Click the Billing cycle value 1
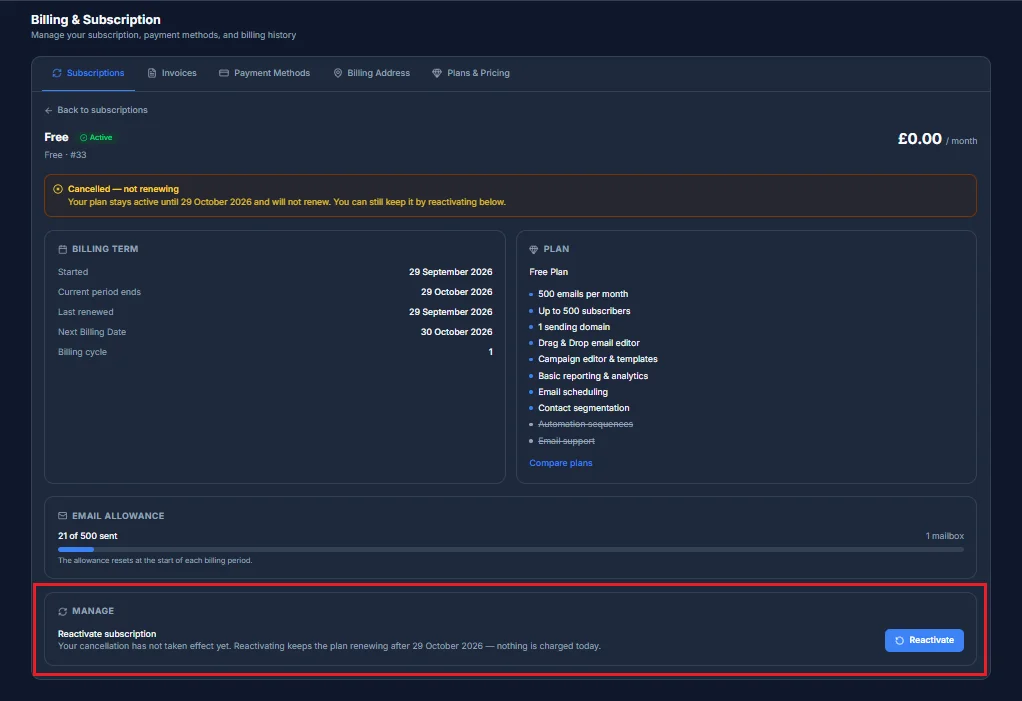The width and height of the screenshot is (1022, 701). (491, 352)
